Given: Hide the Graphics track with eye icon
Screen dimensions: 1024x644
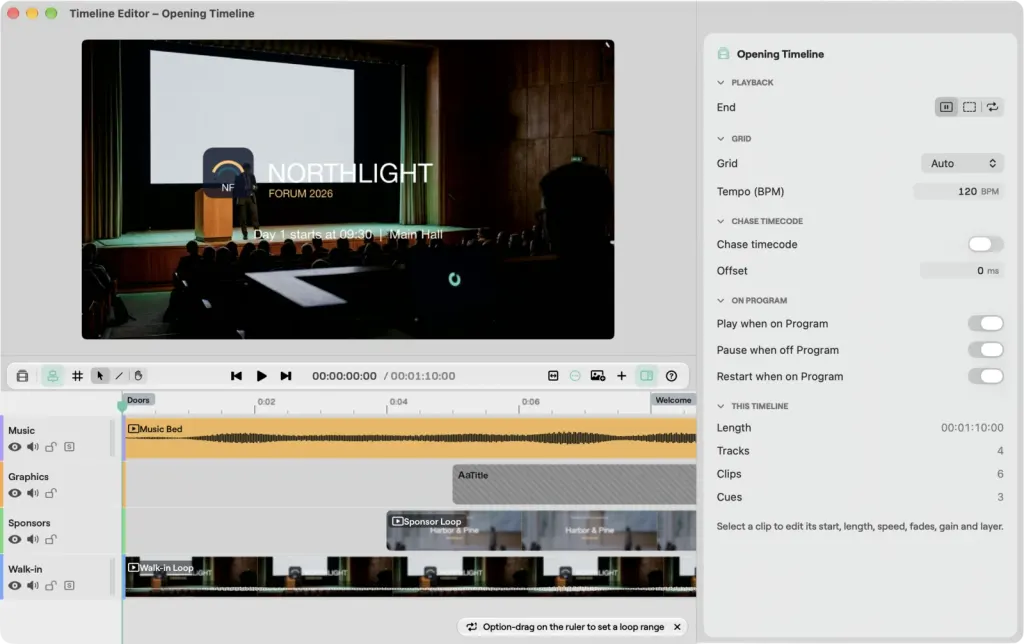Looking at the screenshot, I should click(x=14, y=493).
